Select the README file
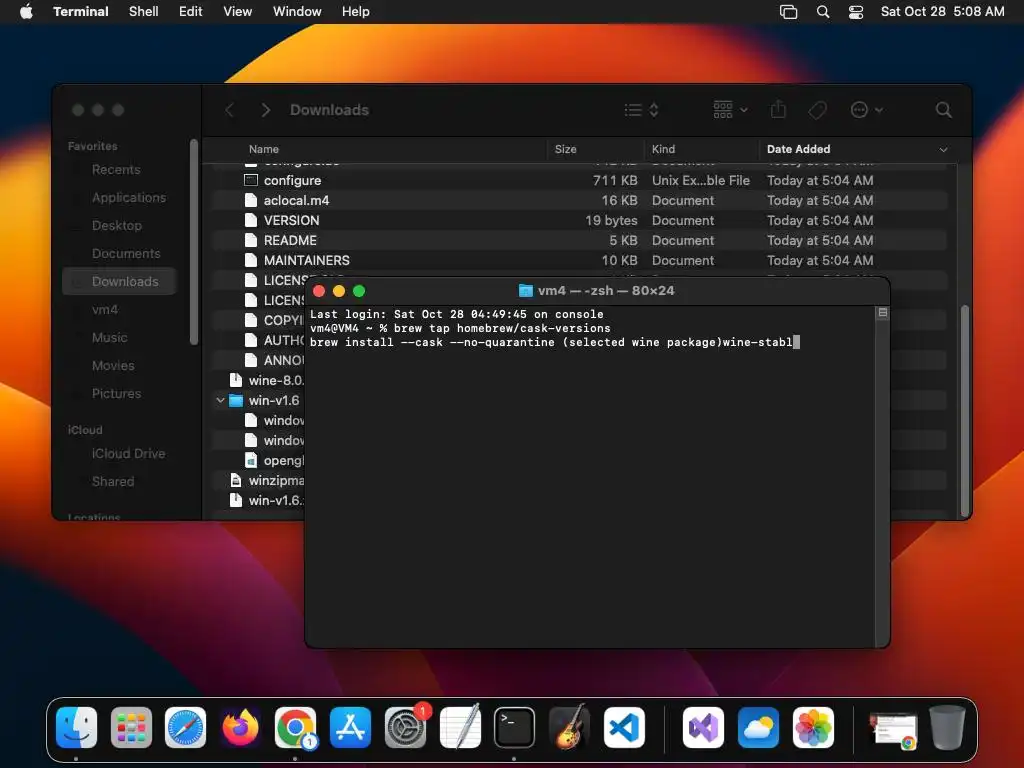Image resolution: width=1024 pixels, height=768 pixels. pyautogui.click(x=580, y=241)
